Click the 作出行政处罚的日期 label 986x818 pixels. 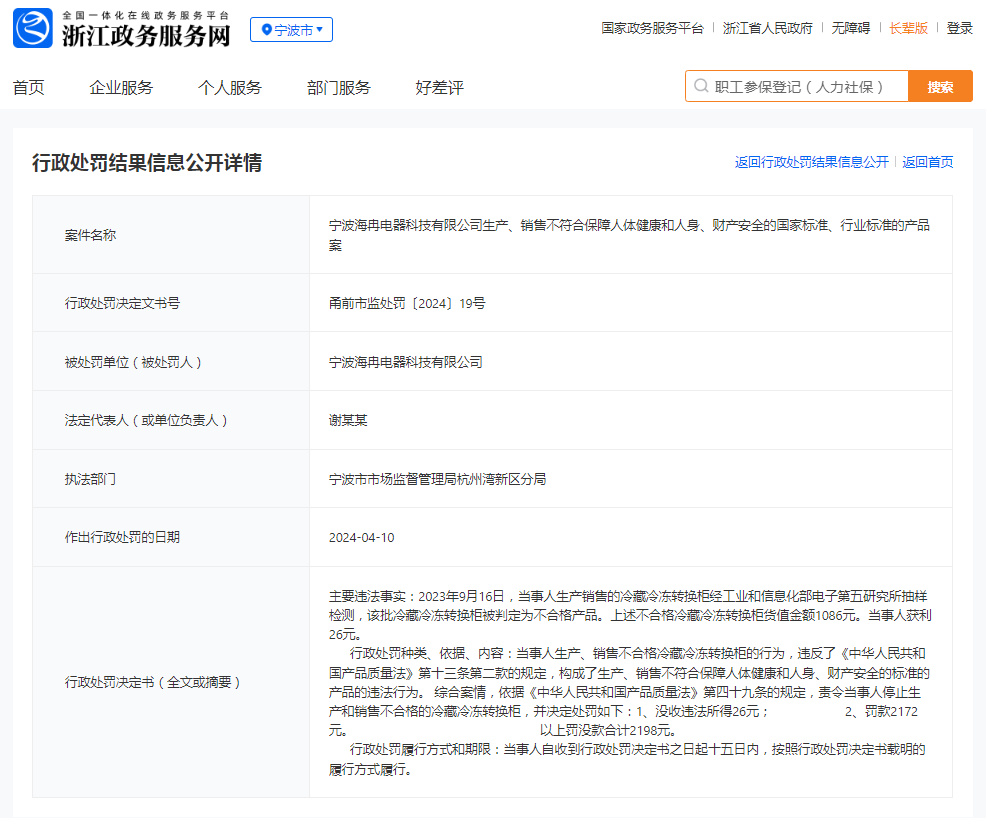click(122, 537)
